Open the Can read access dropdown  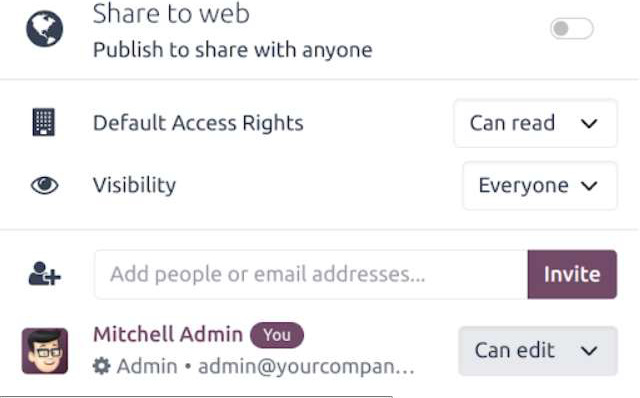coord(536,123)
